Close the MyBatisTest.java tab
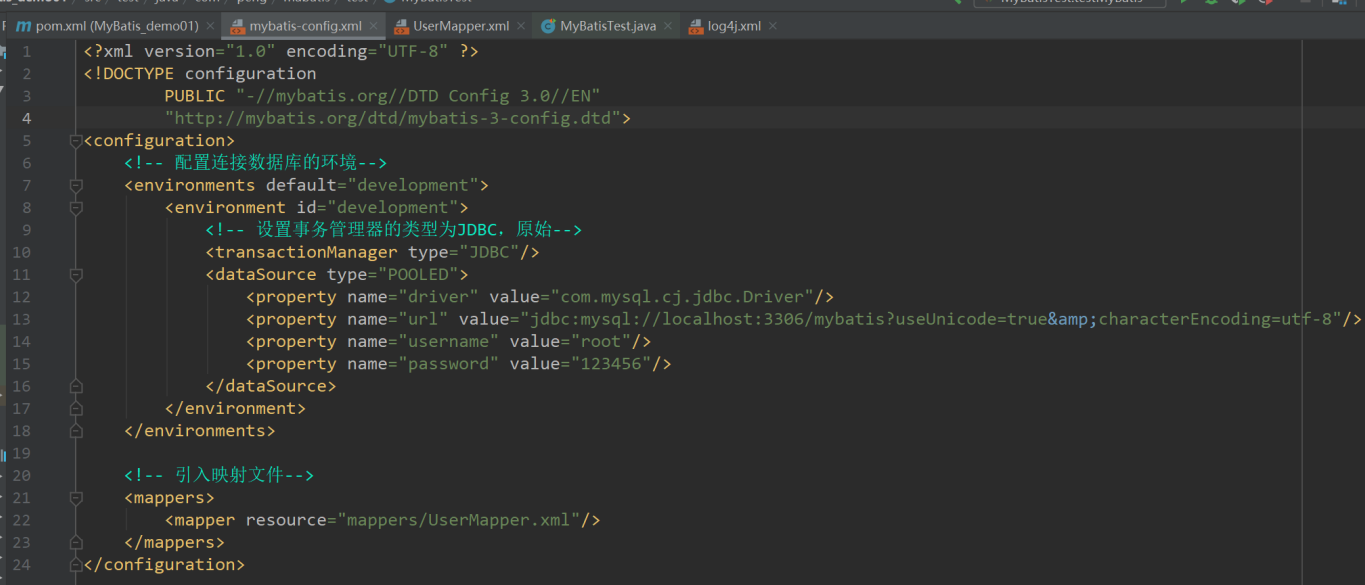The image size is (1365, 585). (668, 26)
